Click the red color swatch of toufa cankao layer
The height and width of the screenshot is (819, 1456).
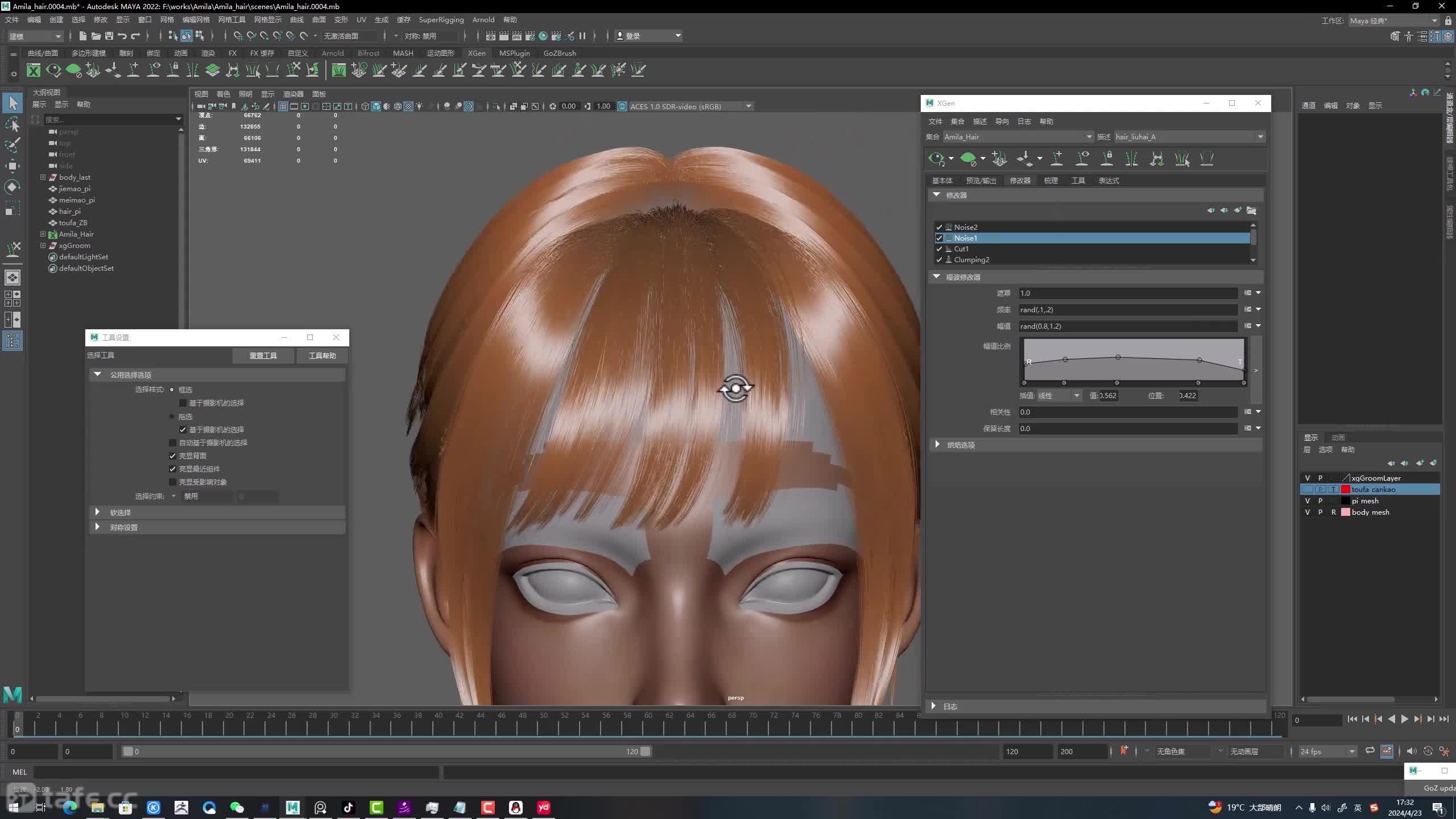click(x=1346, y=489)
